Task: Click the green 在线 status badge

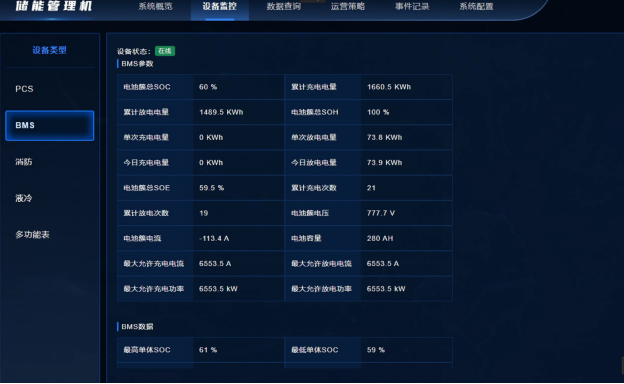Action: 165,51
